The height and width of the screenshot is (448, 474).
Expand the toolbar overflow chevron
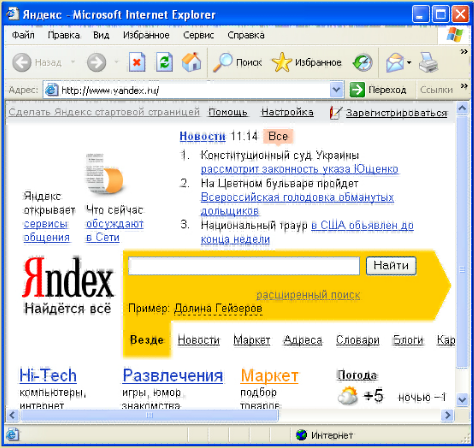point(464,51)
